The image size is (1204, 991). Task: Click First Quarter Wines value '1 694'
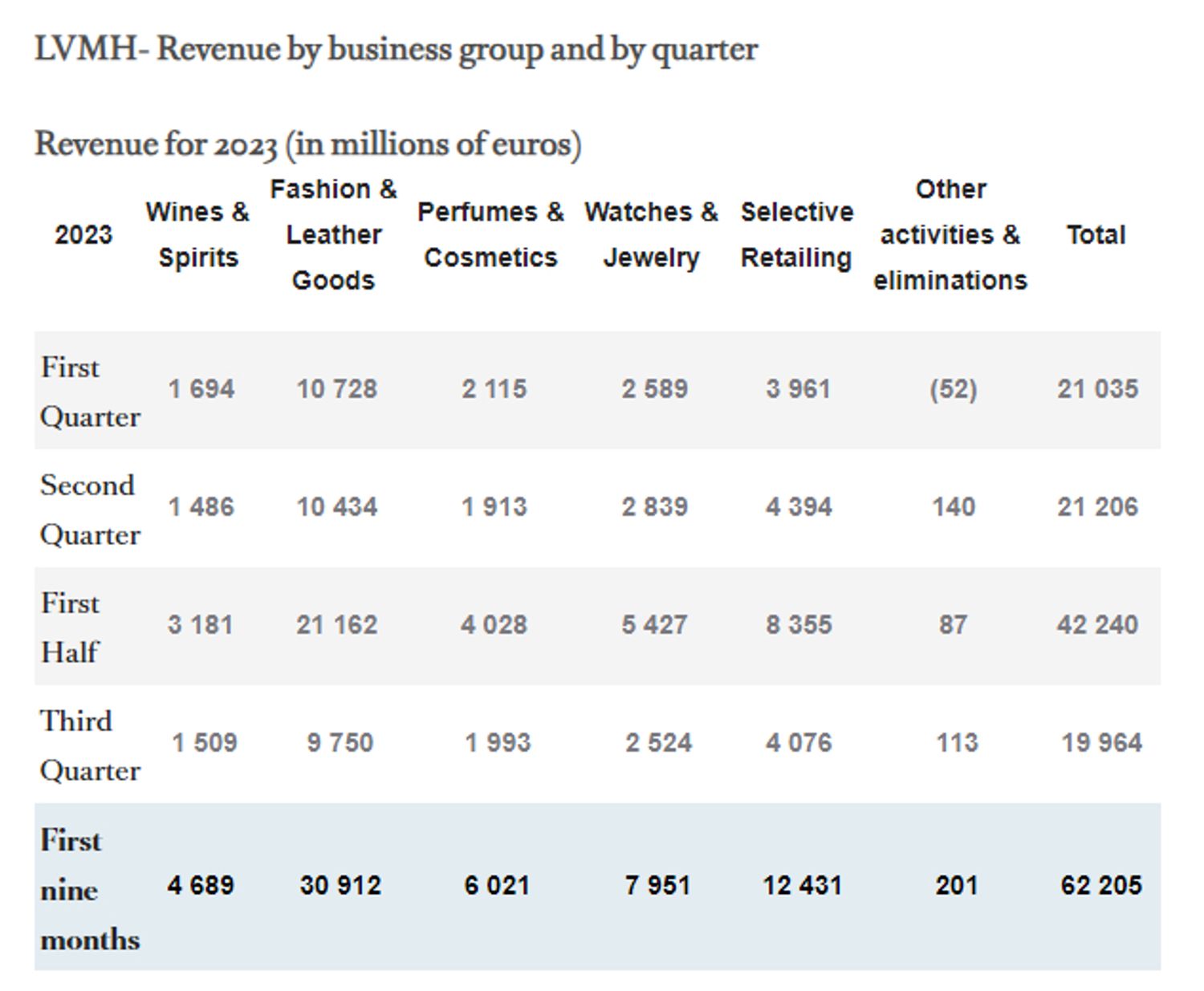(x=201, y=389)
